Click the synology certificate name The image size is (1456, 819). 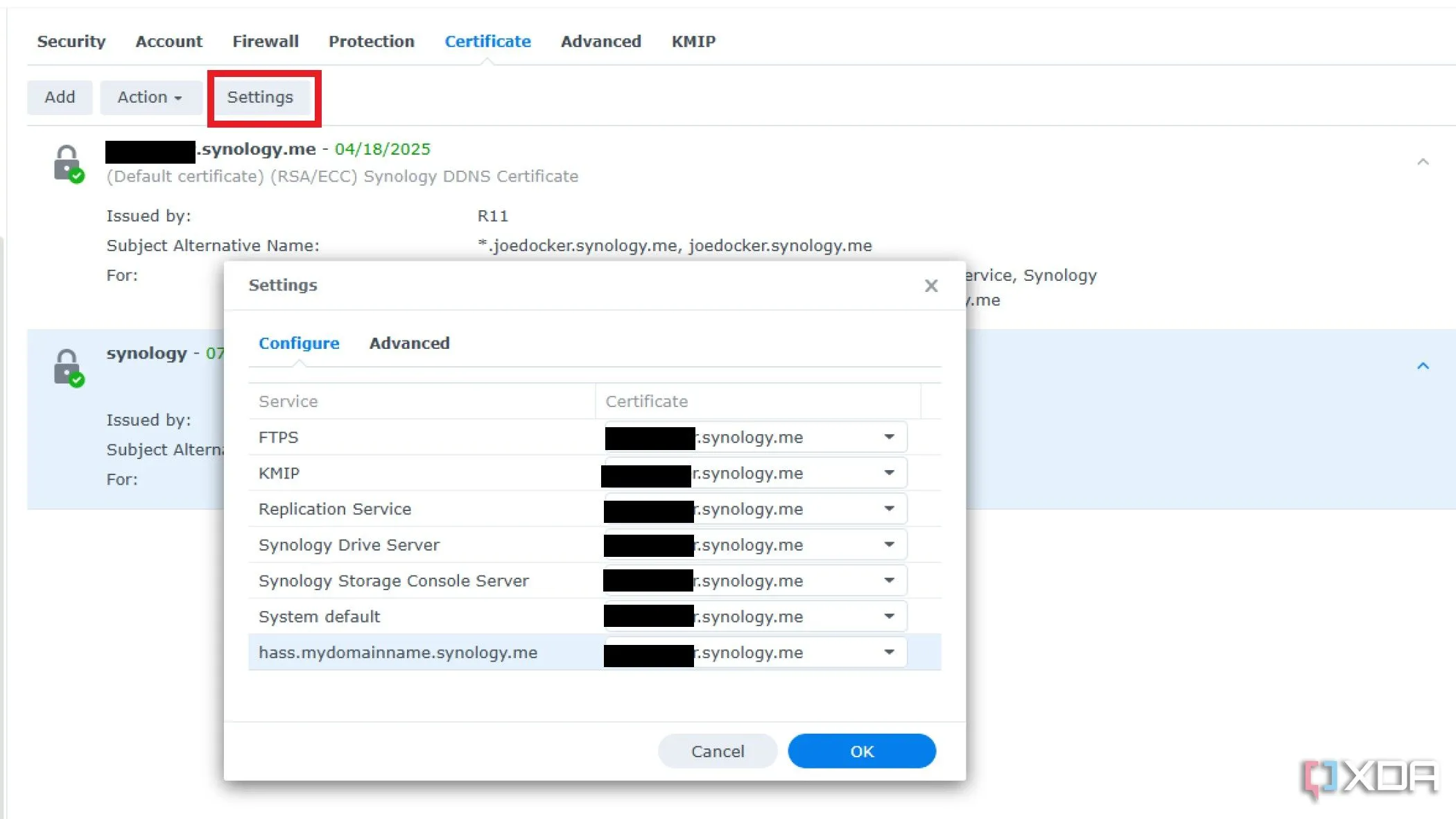[x=146, y=354]
